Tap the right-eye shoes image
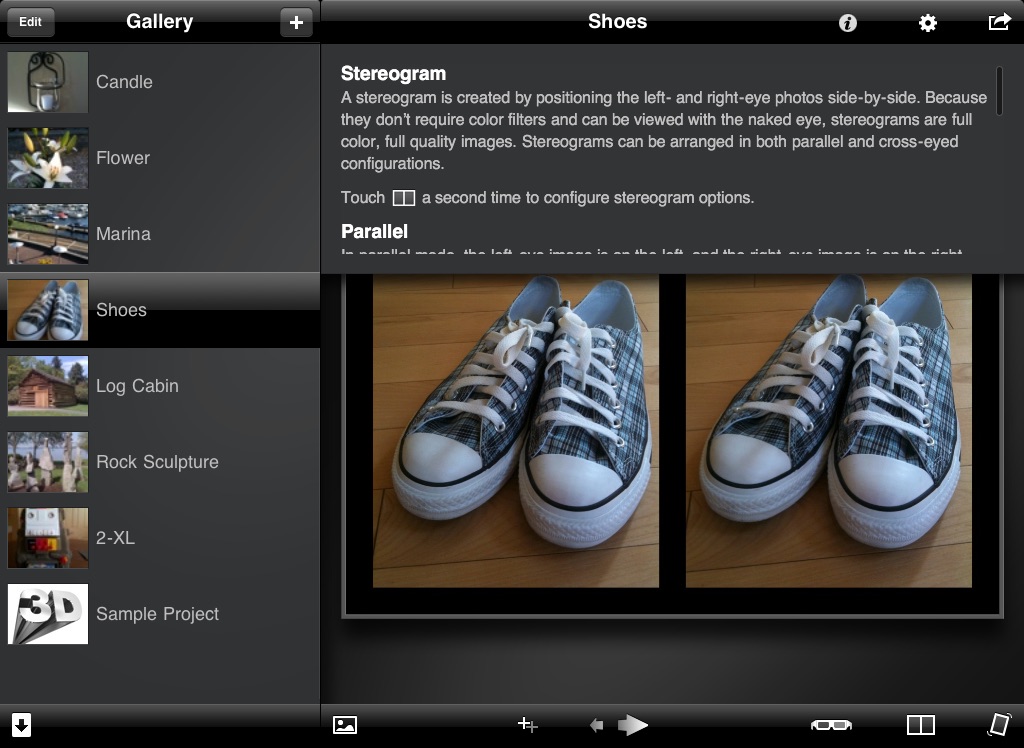The width and height of the screenshot is (1024, 748). pyautogui.click(x=829, y=431)
